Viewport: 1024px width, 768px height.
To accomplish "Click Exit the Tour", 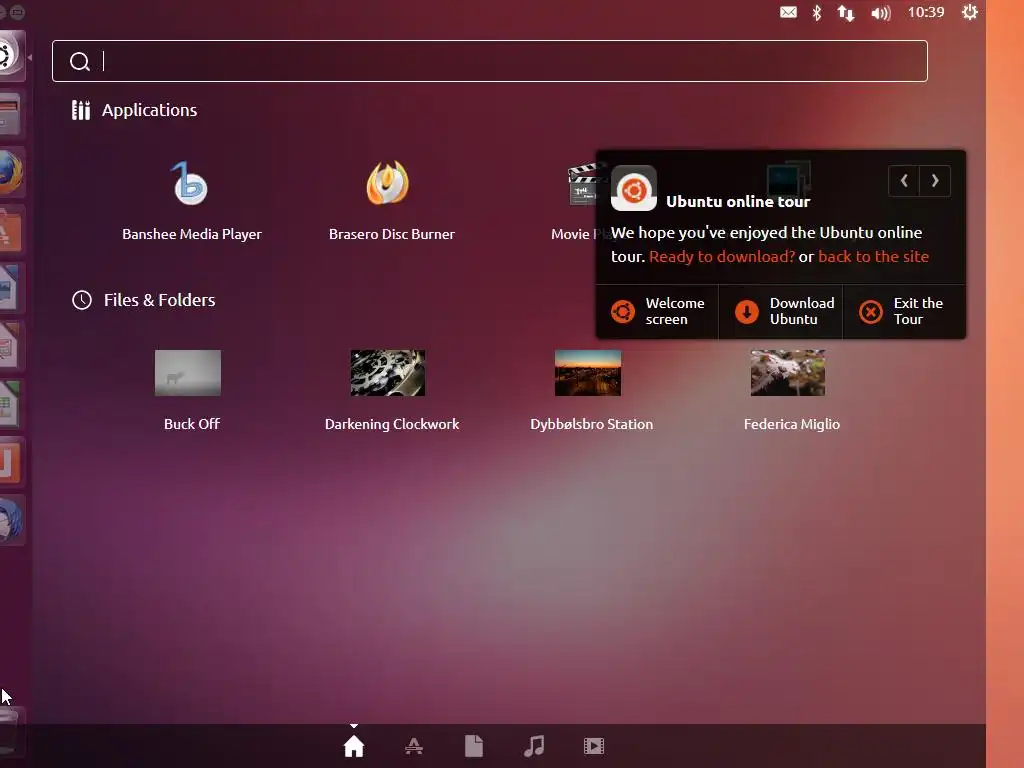I will tap(904, 312).
